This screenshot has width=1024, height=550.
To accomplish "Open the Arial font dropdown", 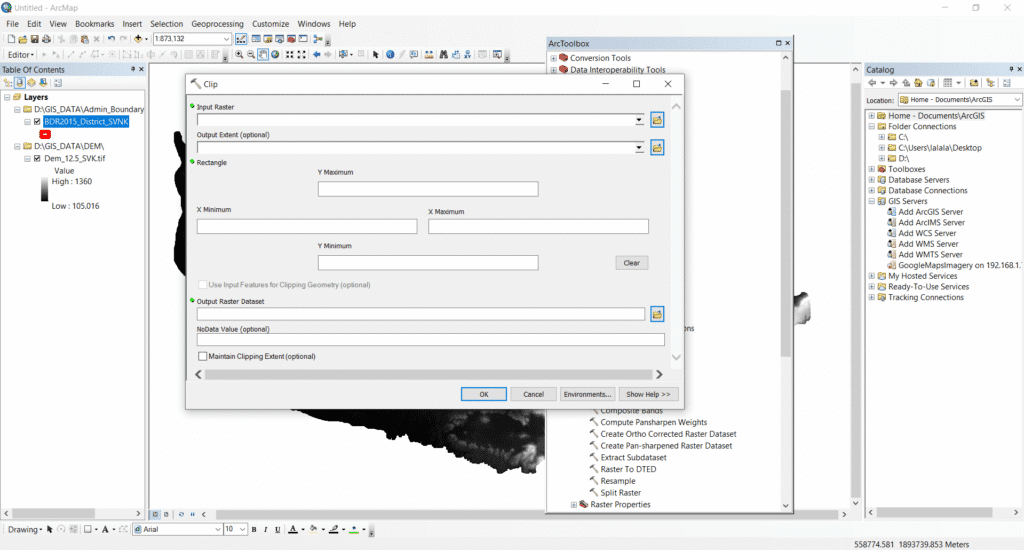I will click(217, 530).
